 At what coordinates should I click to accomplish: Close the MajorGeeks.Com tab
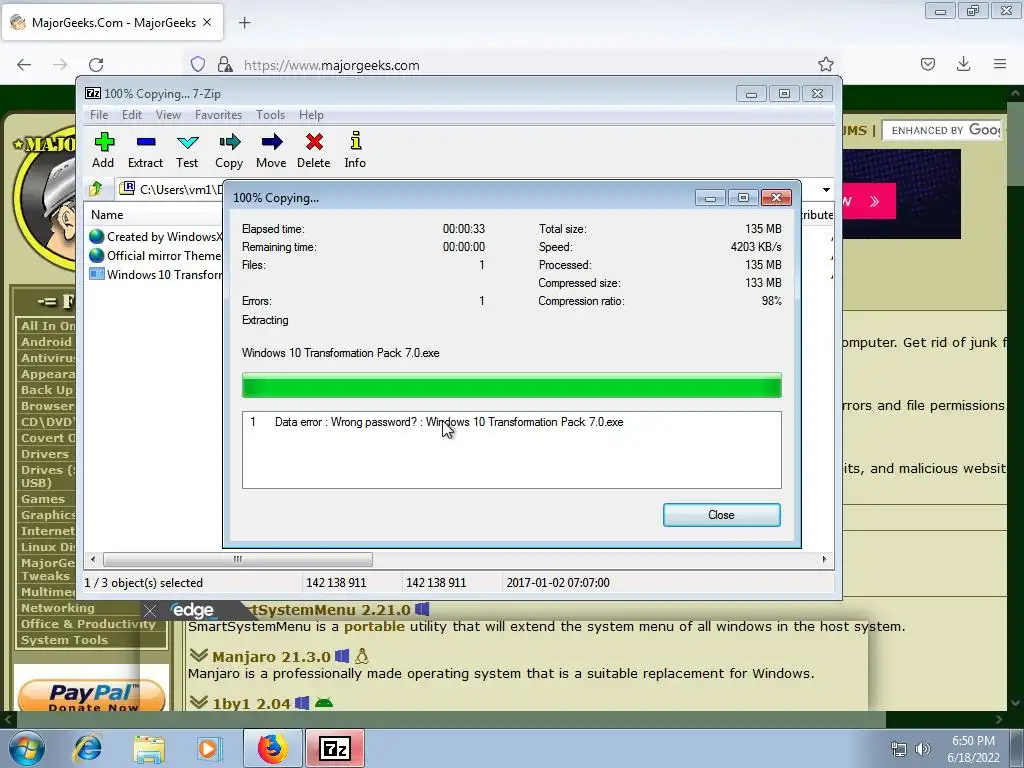pos(207,22)
